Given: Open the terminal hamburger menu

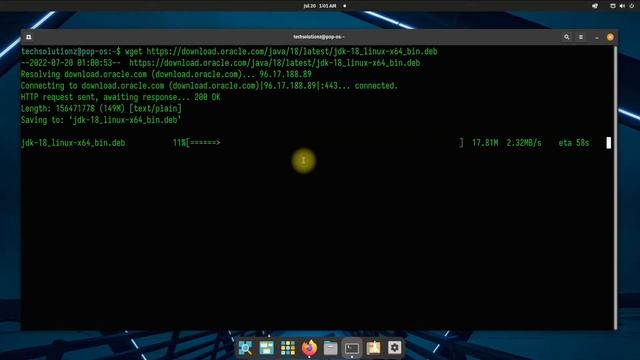Looking at the screenshot, I should [581, 37].
